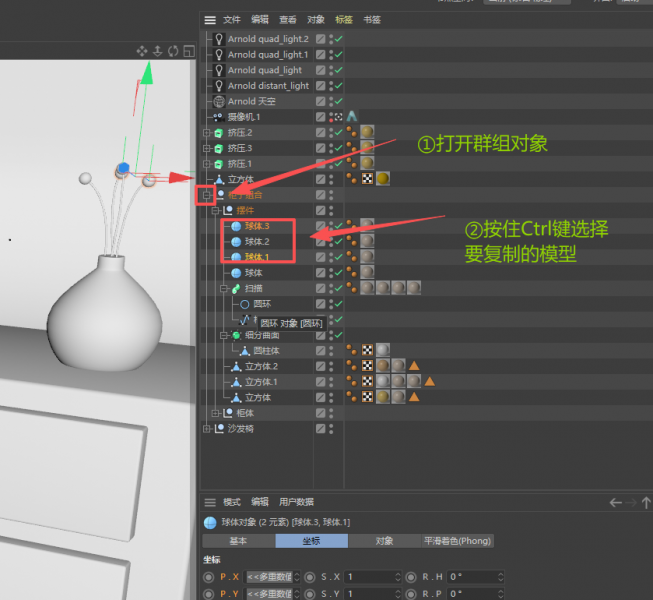This screenshot has width=653, height=600.
Task: Collapse the 柜子组合 group node
Action: 205,195
